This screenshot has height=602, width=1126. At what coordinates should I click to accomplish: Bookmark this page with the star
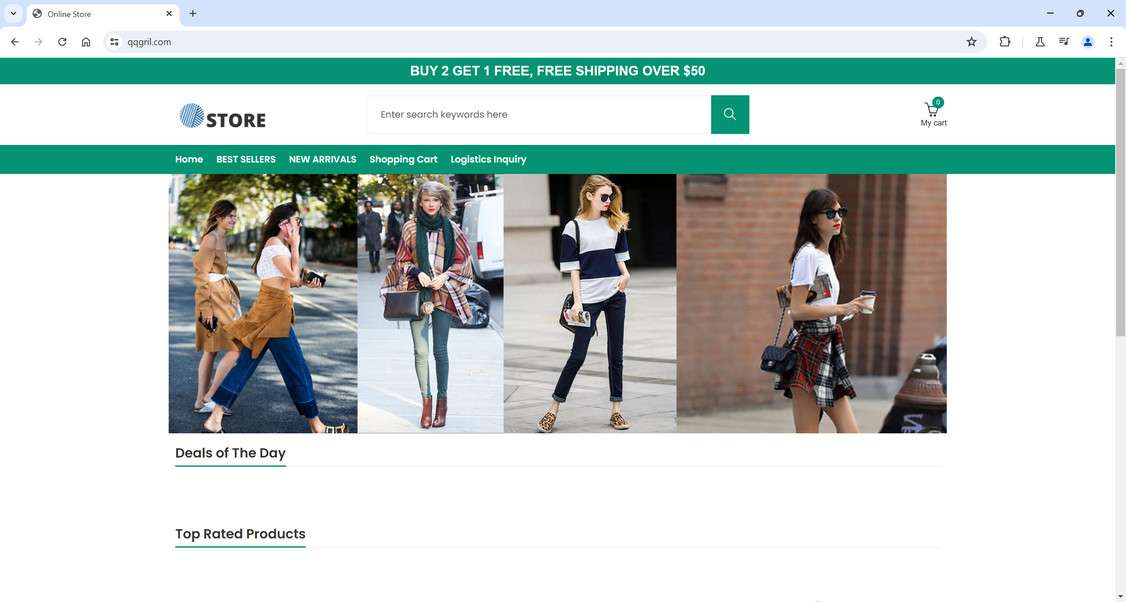pyautogui.click(x=972, y=42)
